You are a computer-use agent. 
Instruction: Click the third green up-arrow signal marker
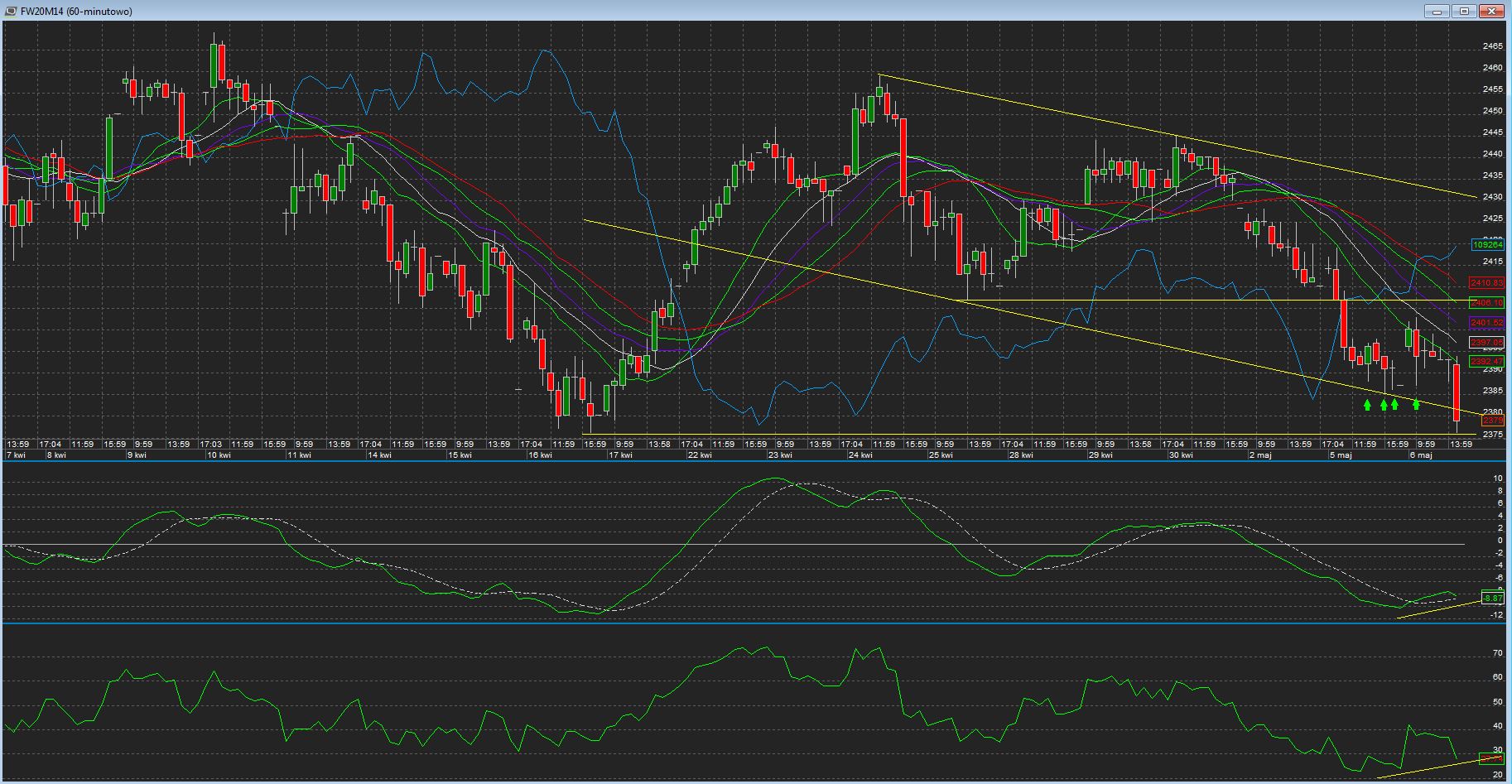(1395, 405)
